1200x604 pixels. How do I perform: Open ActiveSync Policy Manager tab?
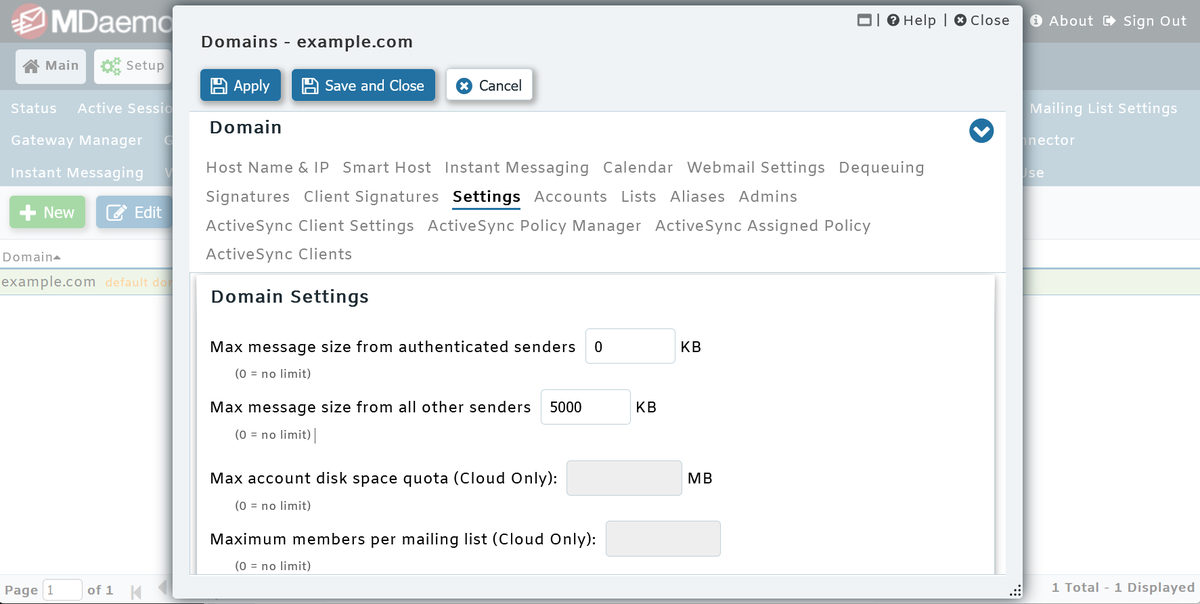click(x=534, y=225)
